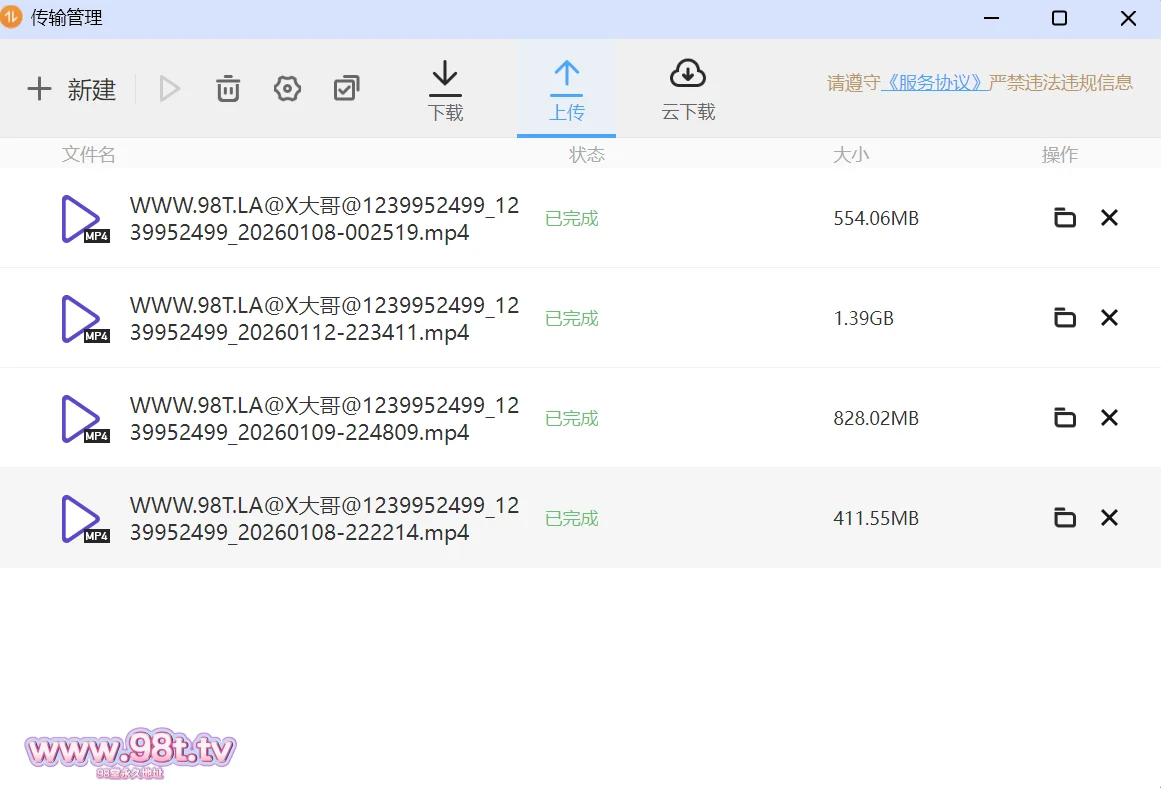Select the file row ending 20260112-223411.mp4
1161x788 pixels.
[324, 319]
